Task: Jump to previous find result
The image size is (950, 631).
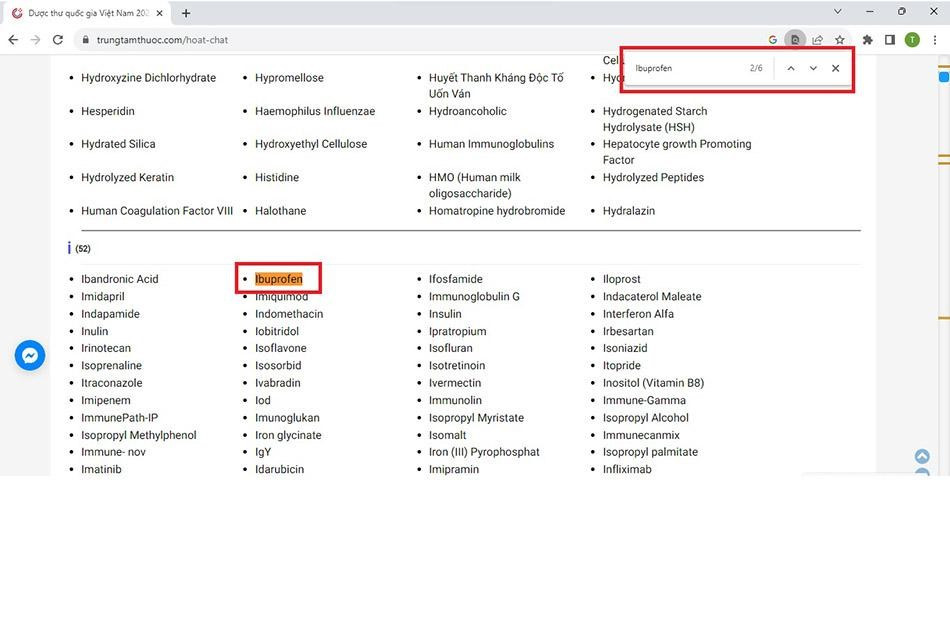Action: (x=790, y=68)
